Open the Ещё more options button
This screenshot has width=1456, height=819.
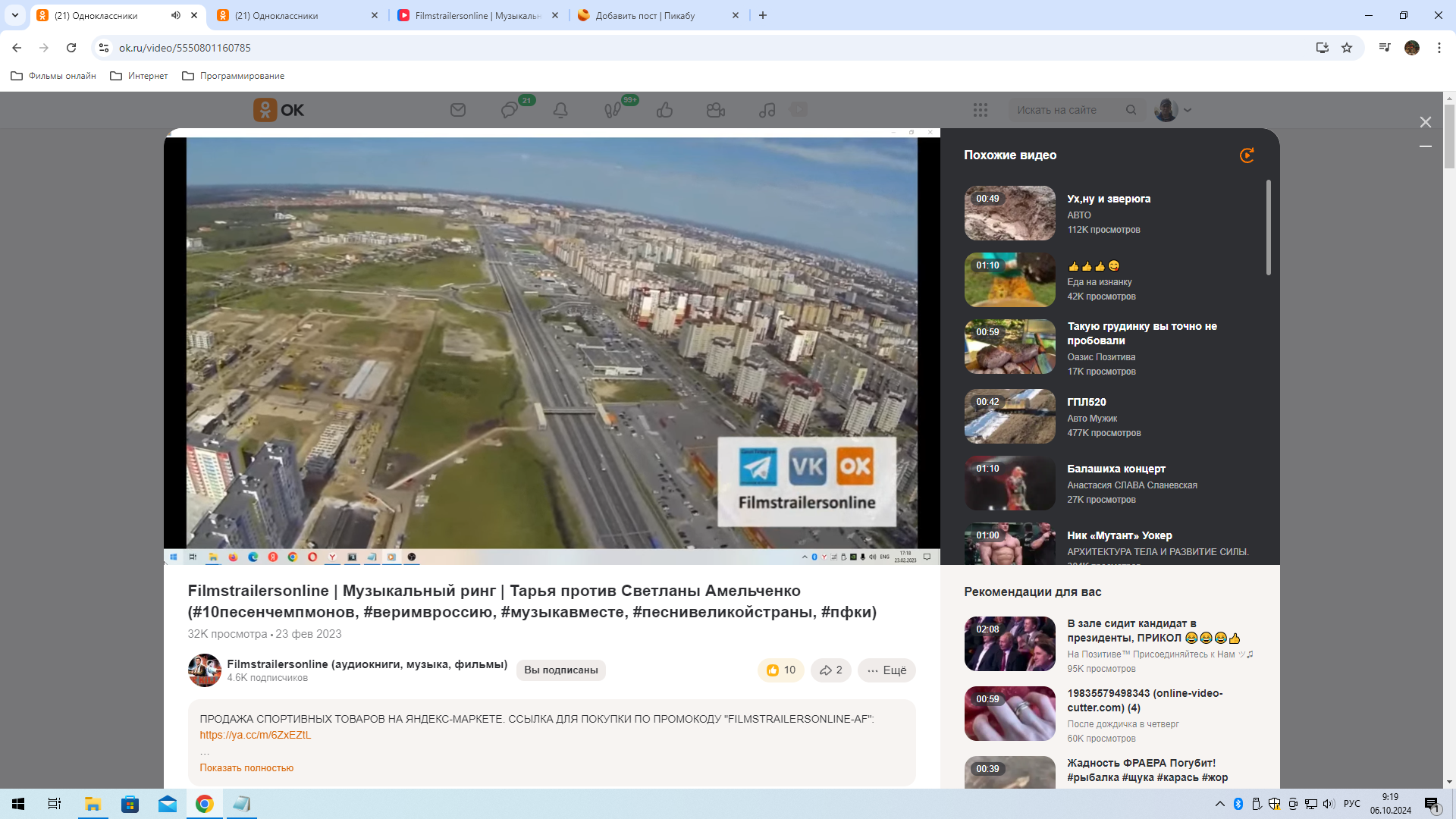pos(886,670)
